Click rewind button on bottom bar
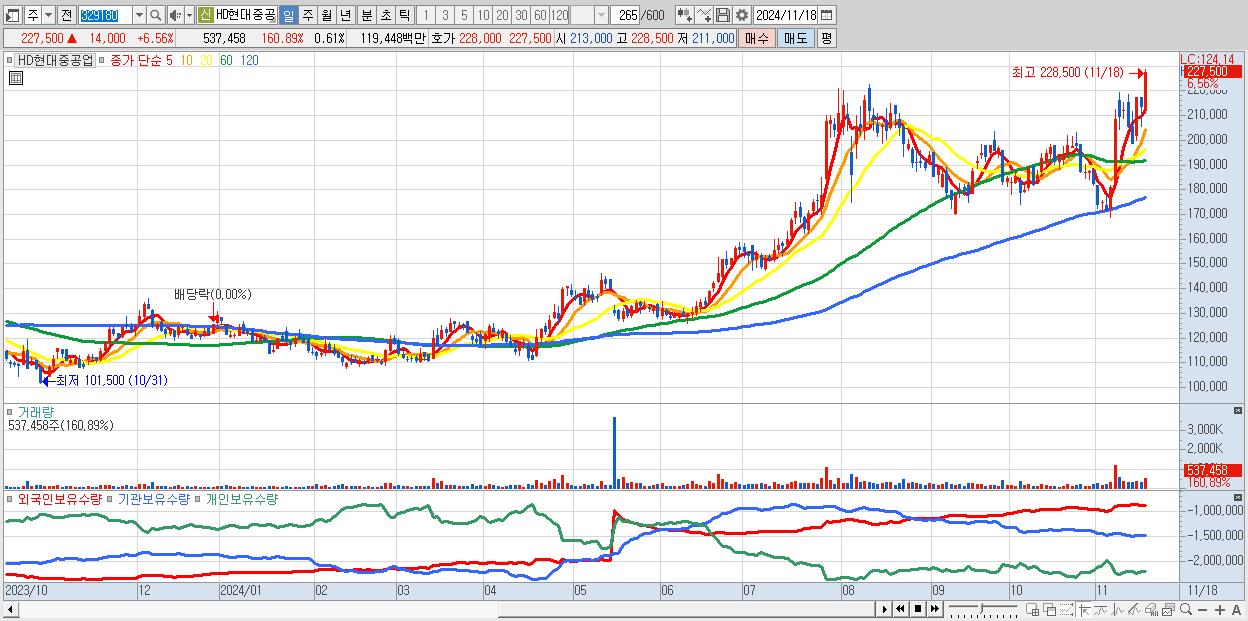 click(x=900, y=609)
